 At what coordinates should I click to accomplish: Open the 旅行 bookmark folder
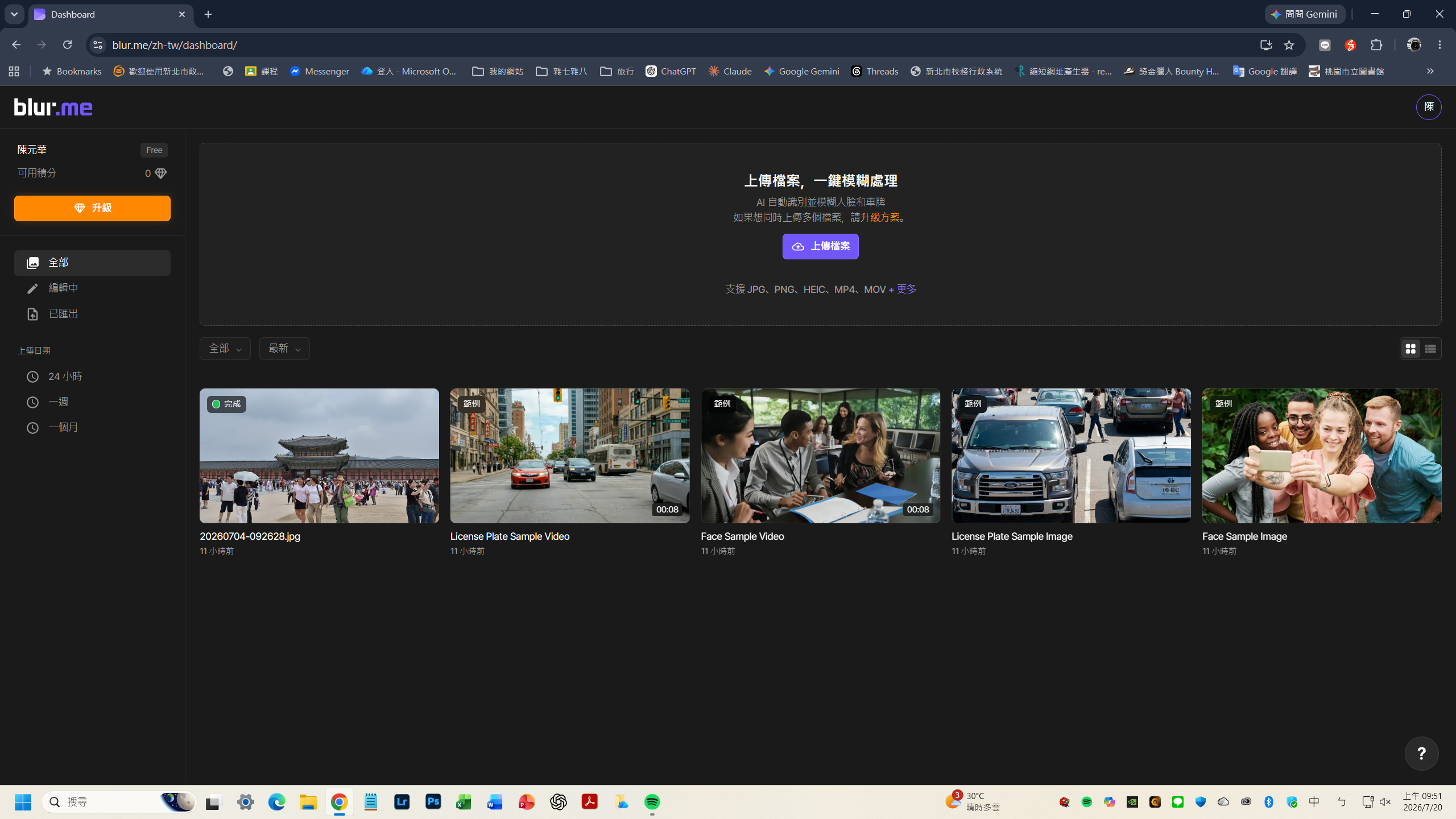click(617, 71)
